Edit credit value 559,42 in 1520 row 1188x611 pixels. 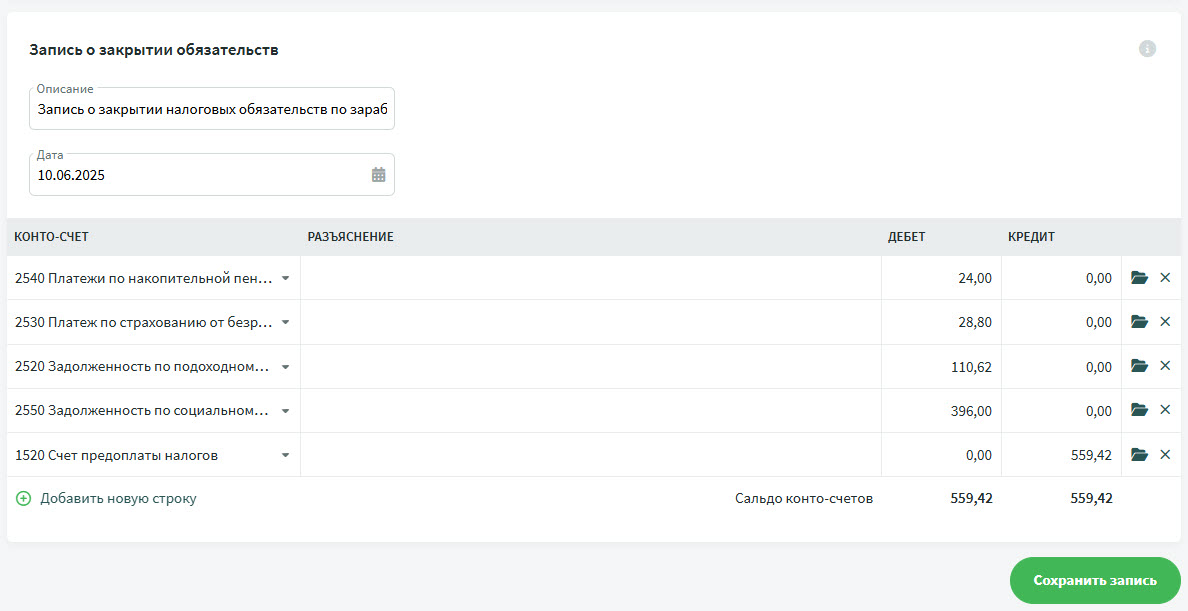(x=1061, y=455)
